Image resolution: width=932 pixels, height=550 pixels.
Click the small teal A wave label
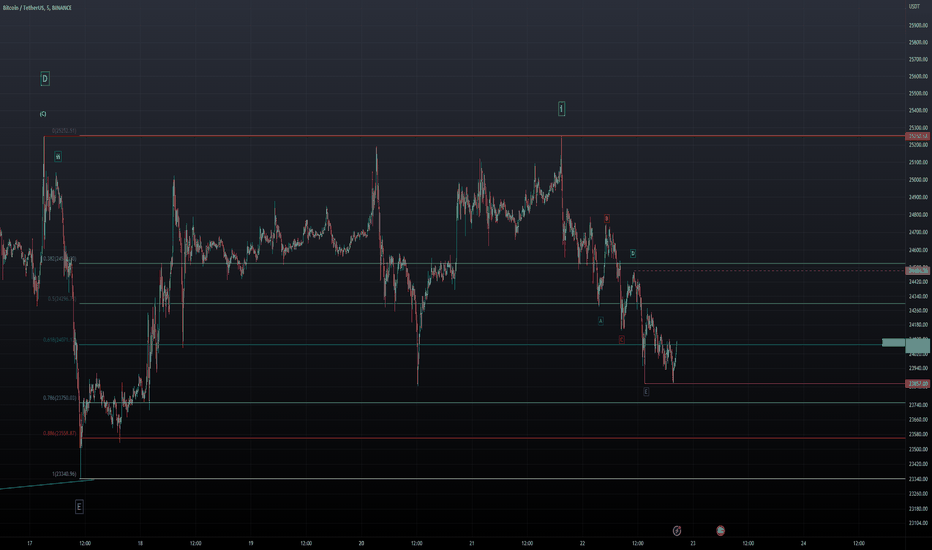[600, 321]
